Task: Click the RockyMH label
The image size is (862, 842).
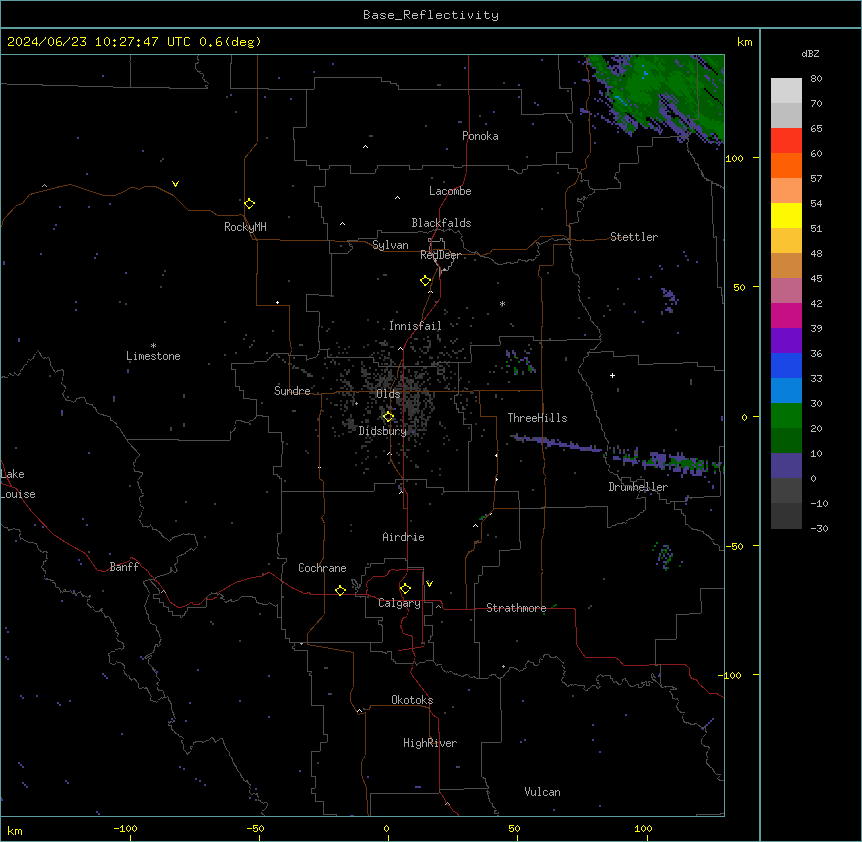Action: click(245, 226)
